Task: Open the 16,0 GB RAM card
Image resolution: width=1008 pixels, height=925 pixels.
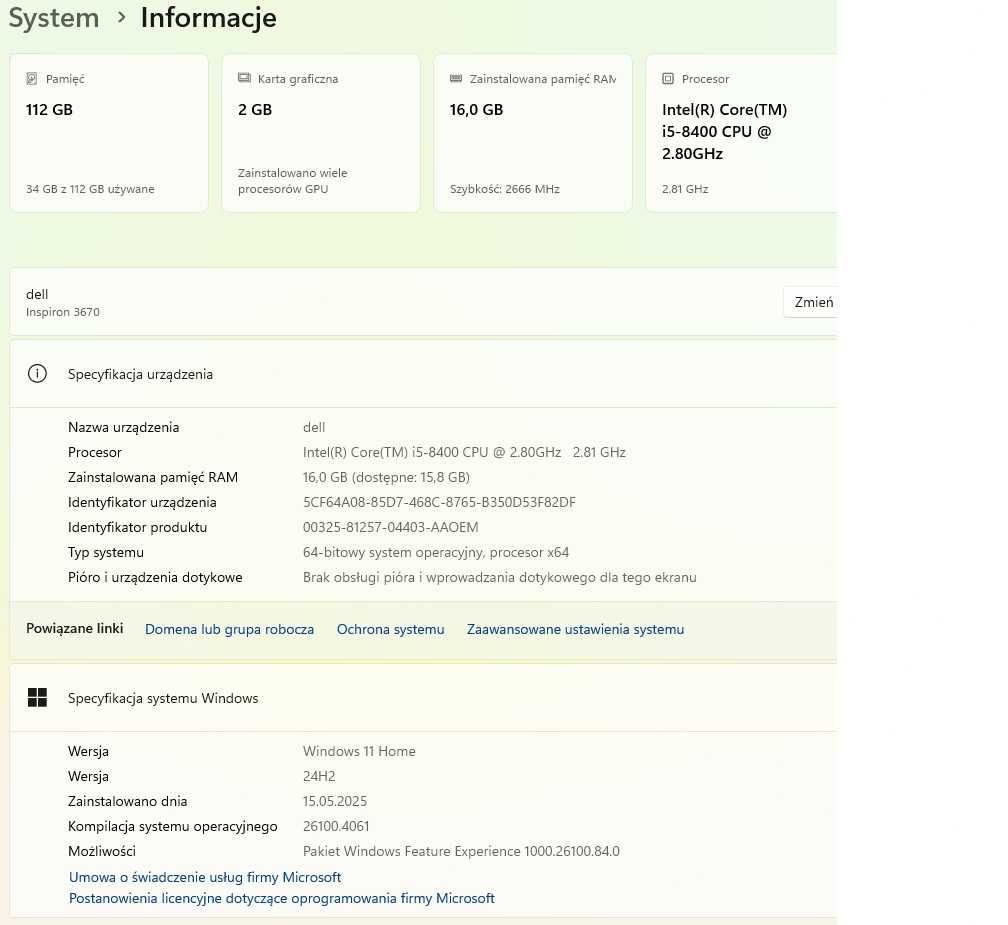Action: [533, 133]
